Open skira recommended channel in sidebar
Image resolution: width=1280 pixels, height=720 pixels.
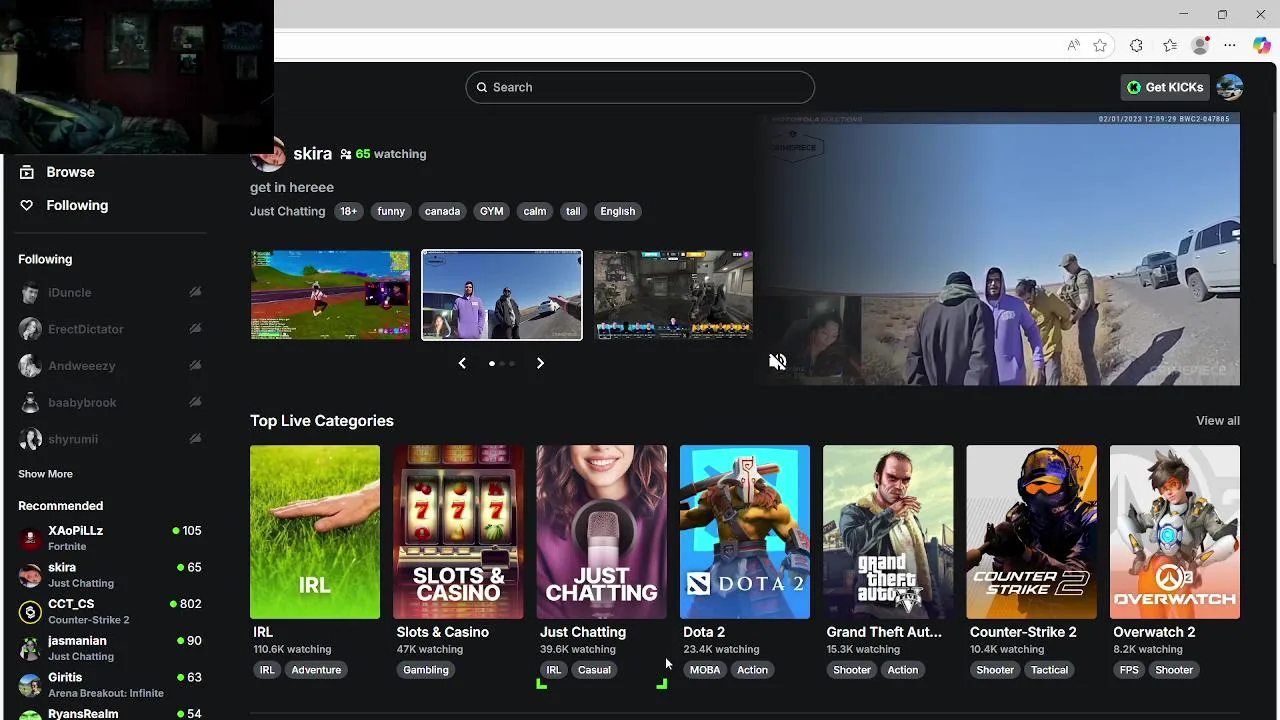pos(111,575)
